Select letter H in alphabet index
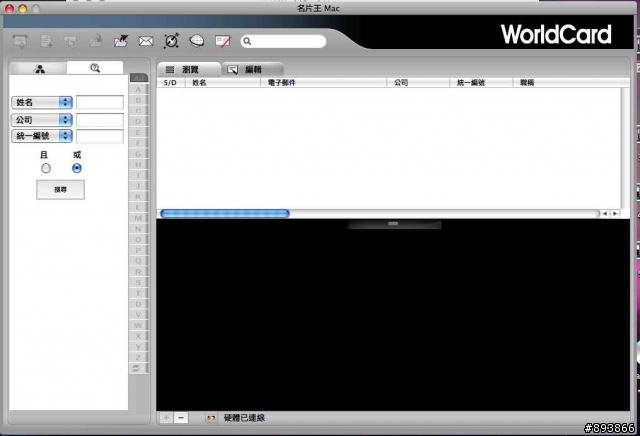The height and width of the screenshot is (436, 640). [x=138, y=165]
